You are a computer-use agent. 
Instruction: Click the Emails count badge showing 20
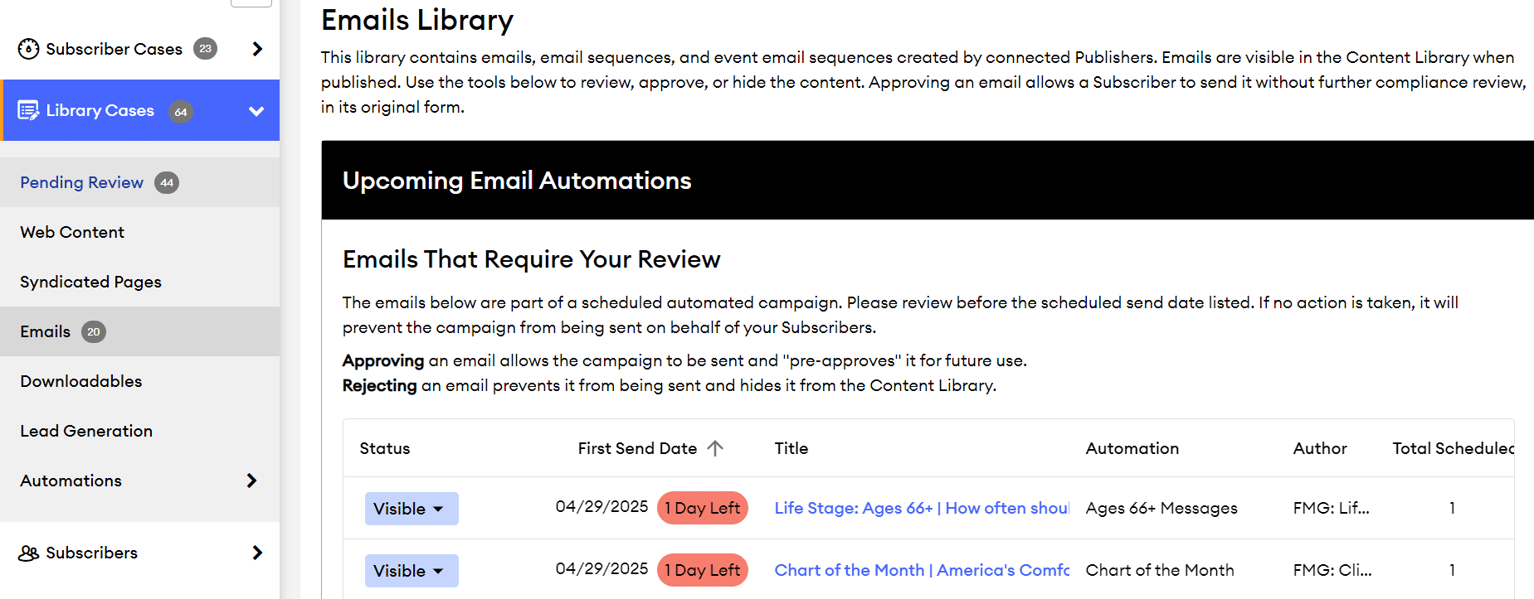(x=91, y=331)
